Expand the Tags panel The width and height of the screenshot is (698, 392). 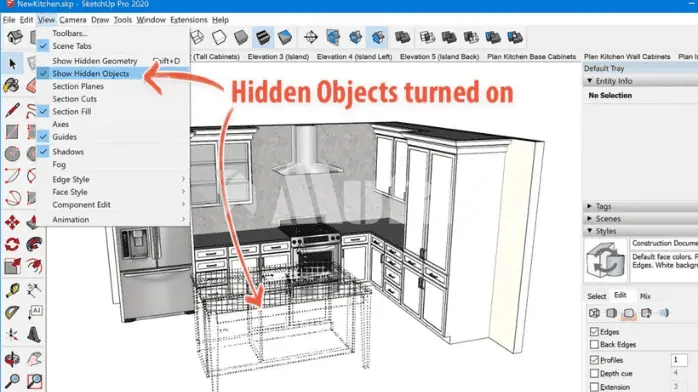[589, 206]
